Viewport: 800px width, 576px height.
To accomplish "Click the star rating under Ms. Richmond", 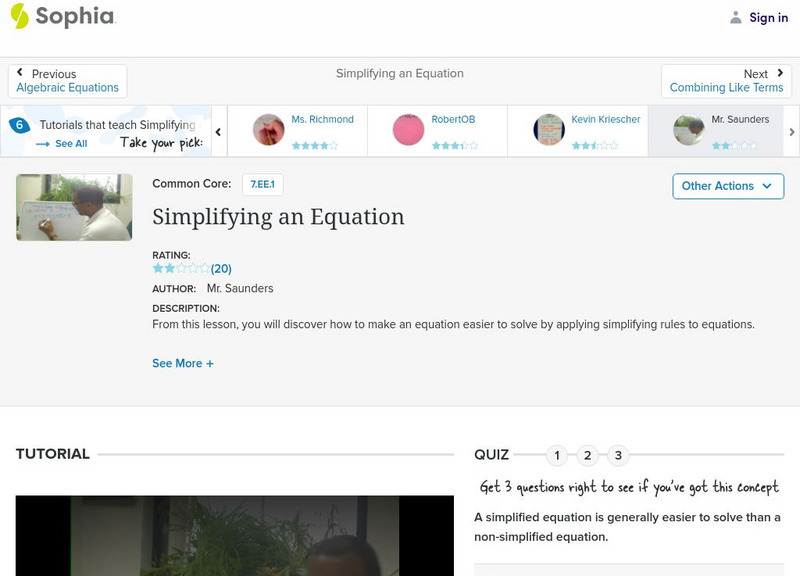I will coord(313,143).
